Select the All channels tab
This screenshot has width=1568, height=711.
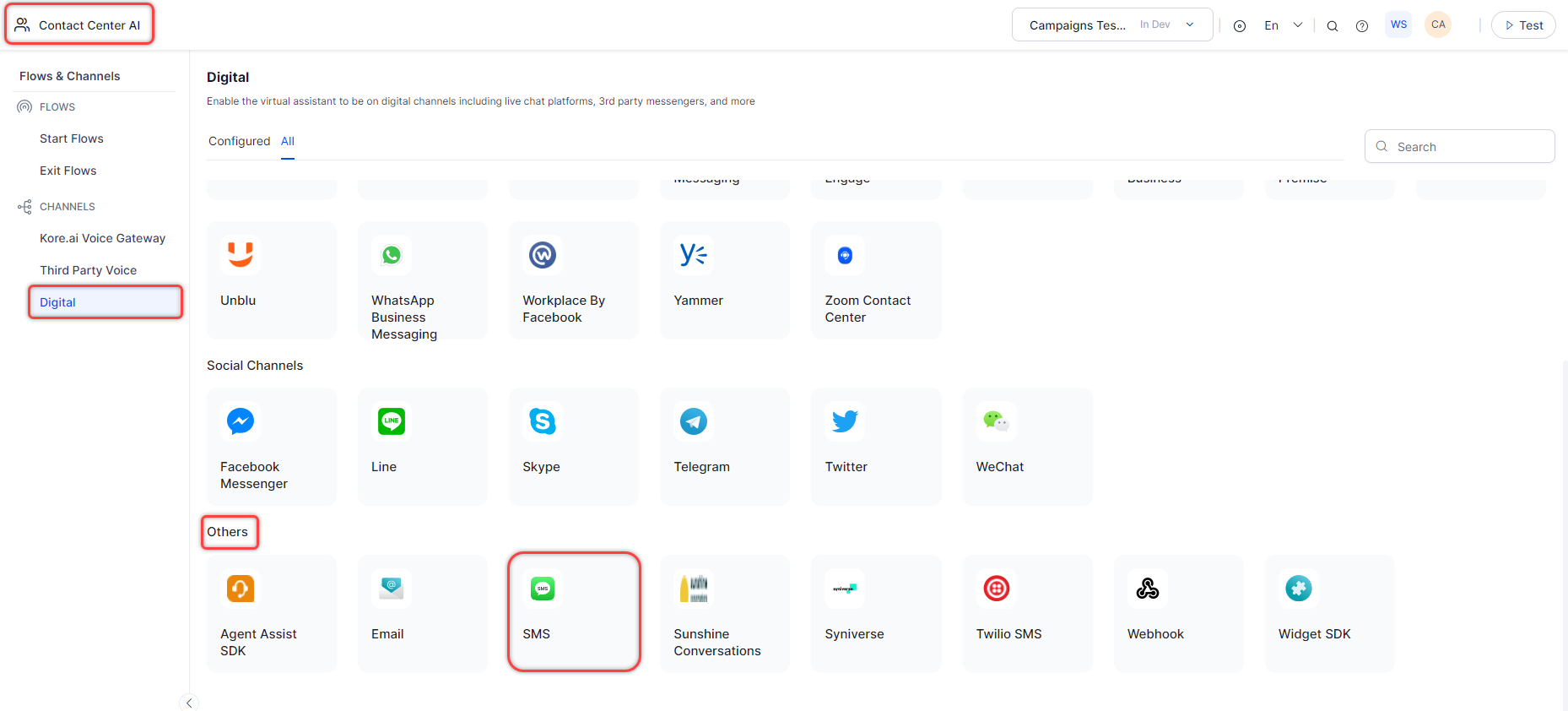pos(288,141)
